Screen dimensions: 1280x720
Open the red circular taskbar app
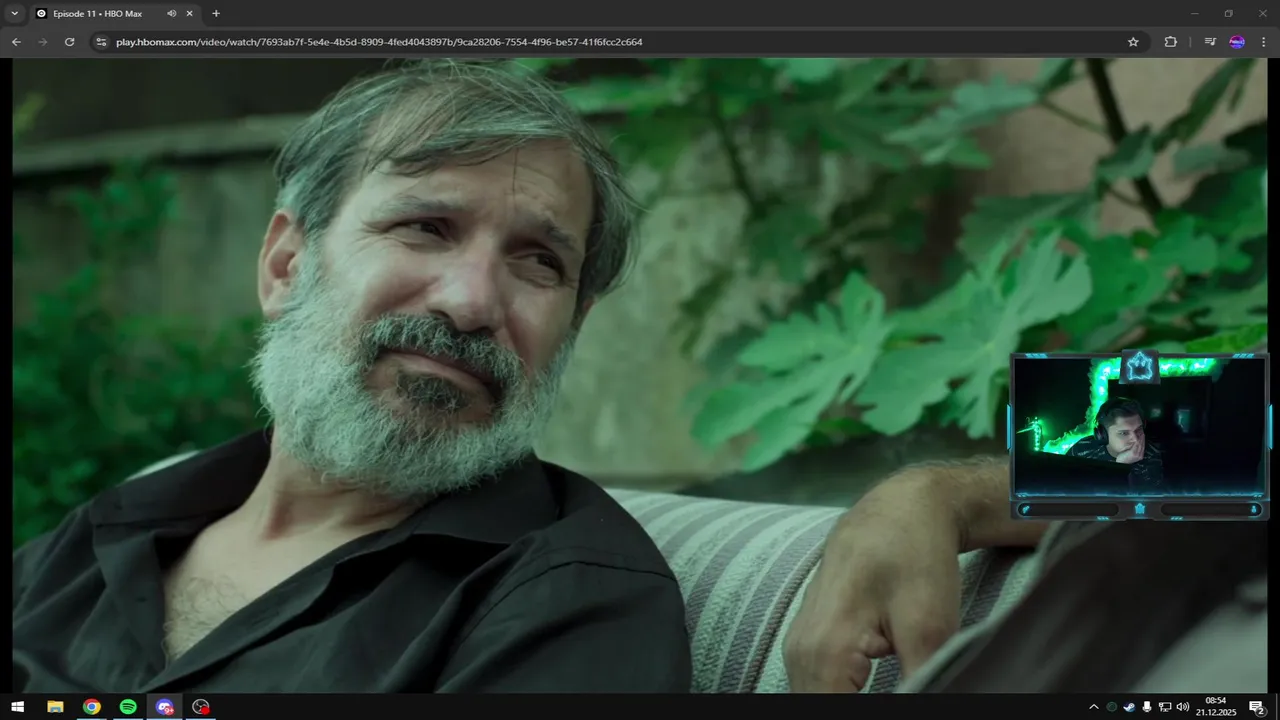coord(201,707)
